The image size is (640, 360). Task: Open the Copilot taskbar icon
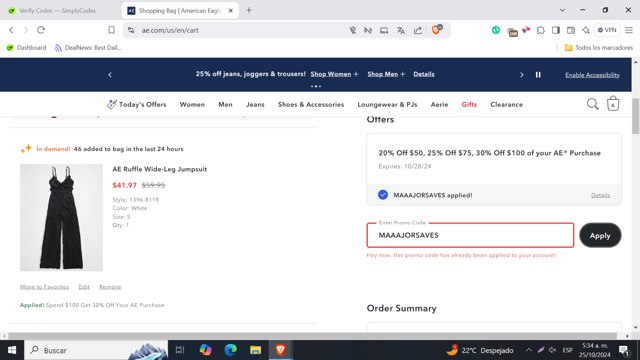tap(205, 350)
